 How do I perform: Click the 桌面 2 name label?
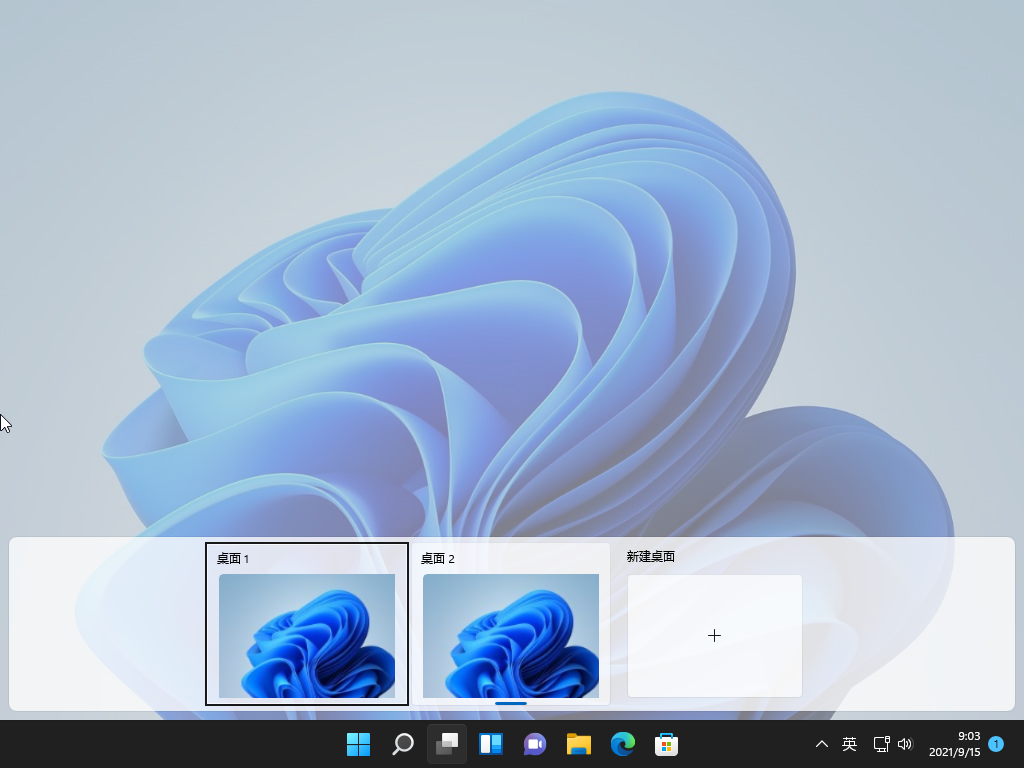437,559
